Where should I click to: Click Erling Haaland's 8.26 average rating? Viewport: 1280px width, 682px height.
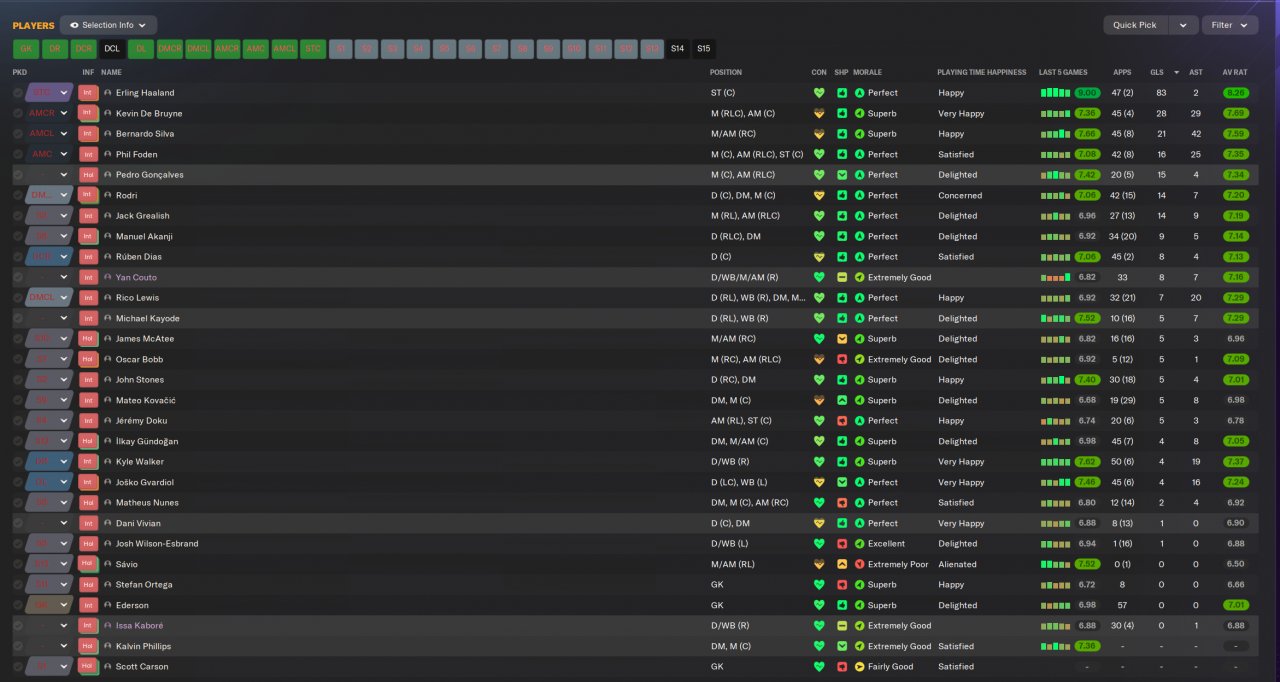point(1235,93)
